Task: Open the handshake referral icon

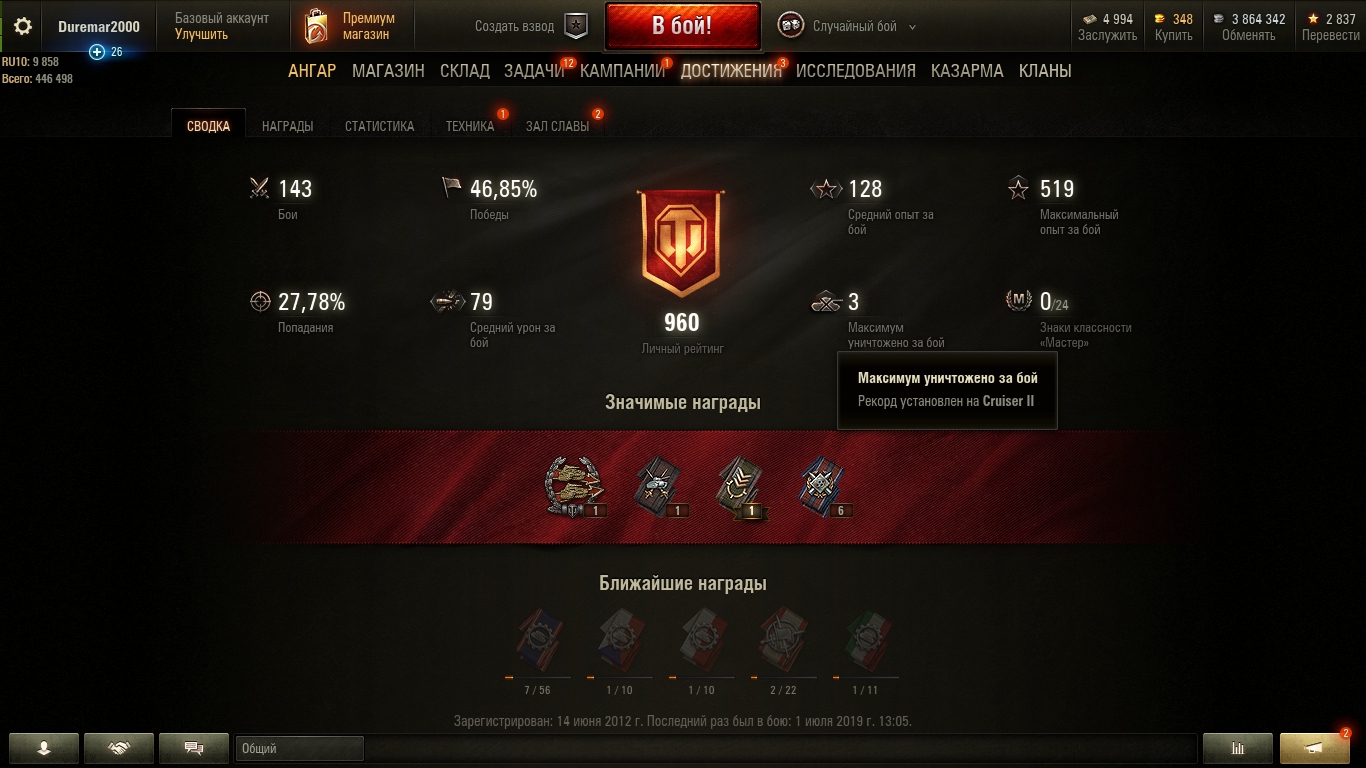Action: coord(119,748)
